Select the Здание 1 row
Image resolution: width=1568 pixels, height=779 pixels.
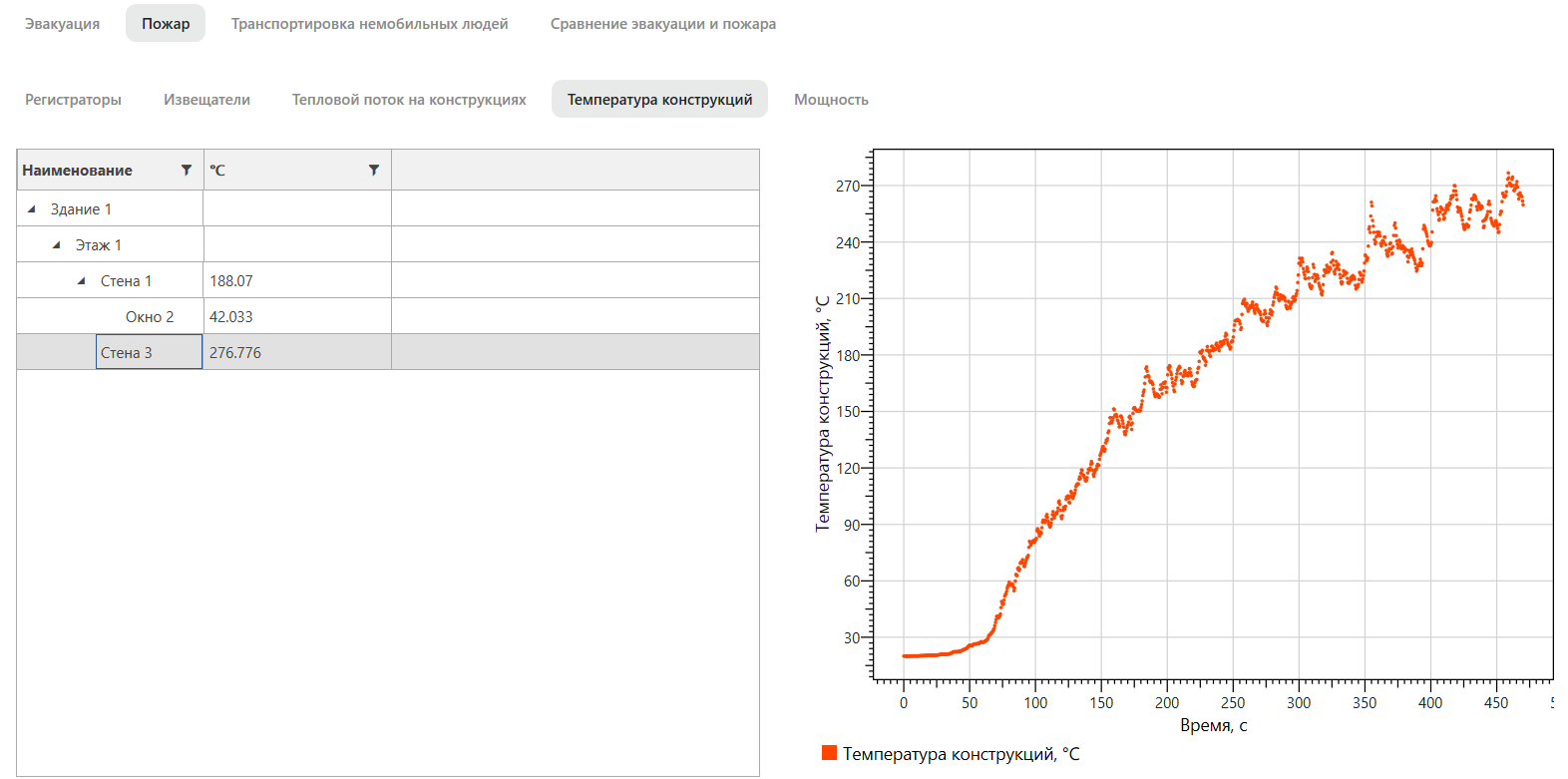pos(388,208)
